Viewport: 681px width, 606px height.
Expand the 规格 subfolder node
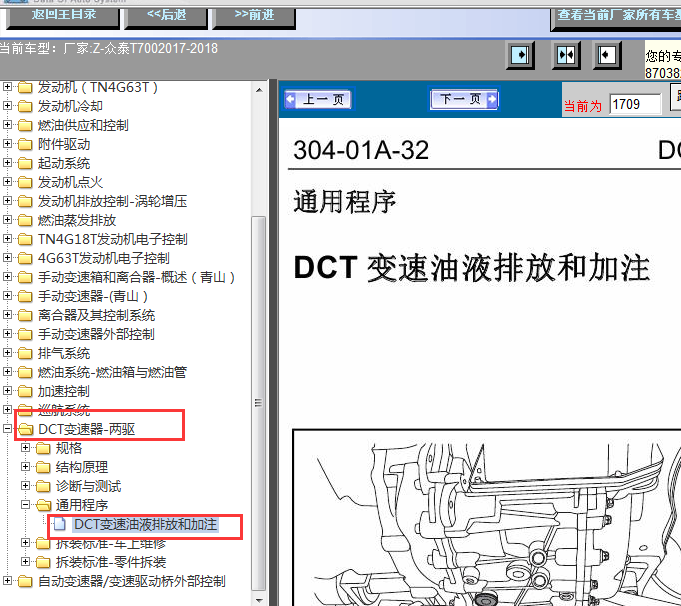pos(25,447)
